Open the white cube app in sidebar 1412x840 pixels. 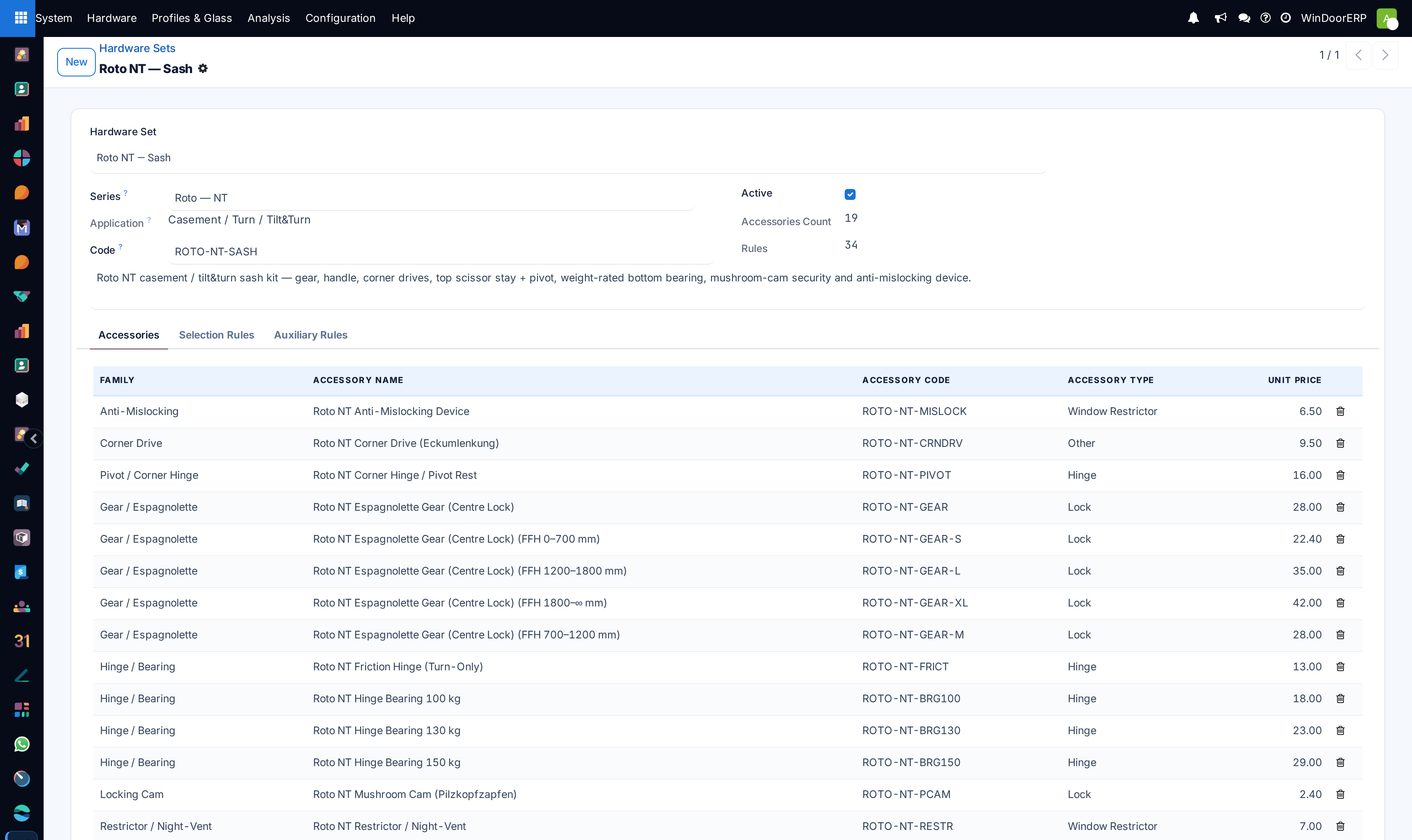(21, 399)
